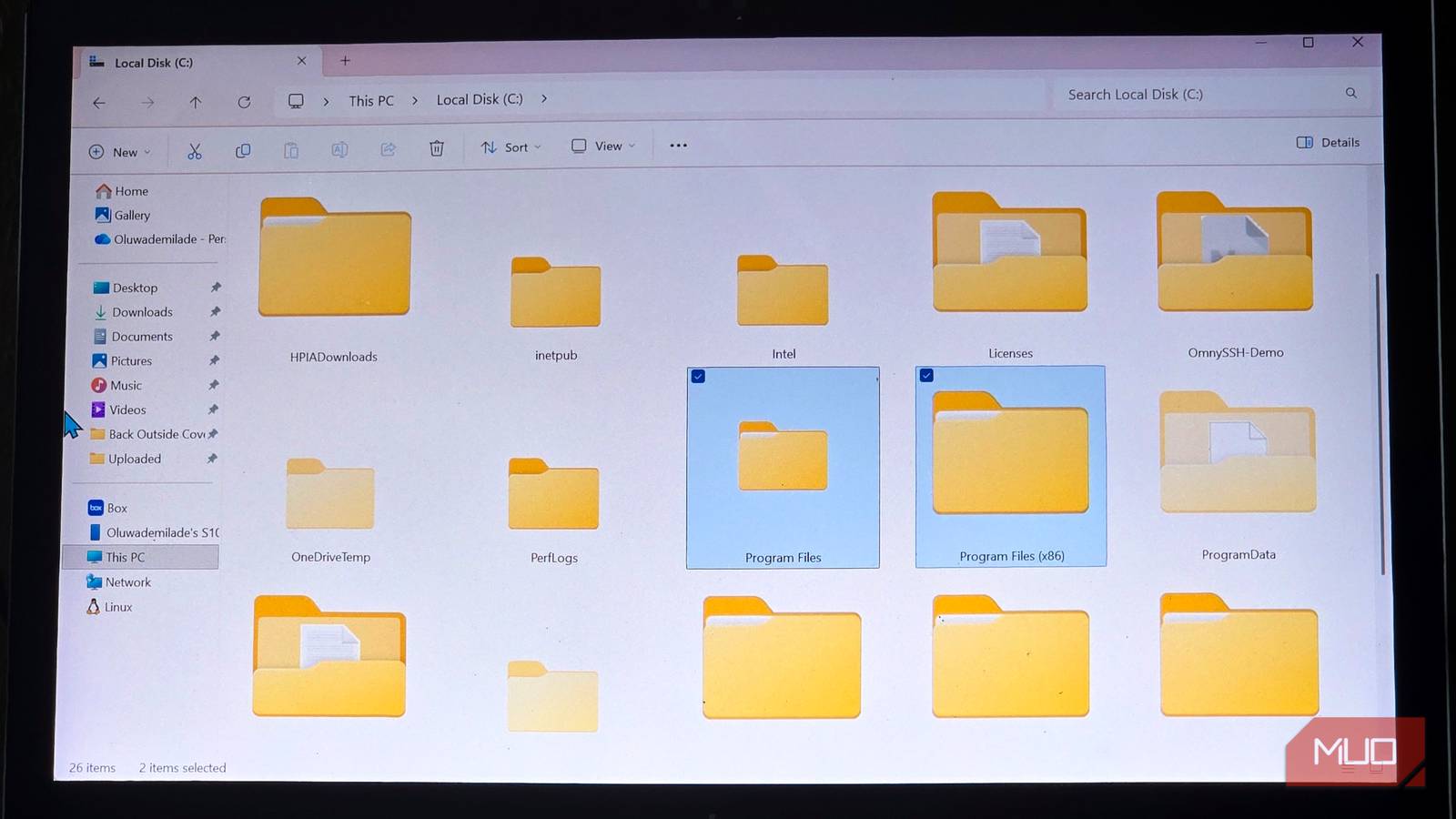Viewport: 1456px width, 819px height.
Task: Click This PC in the address bar
Action: pos(371,100)
